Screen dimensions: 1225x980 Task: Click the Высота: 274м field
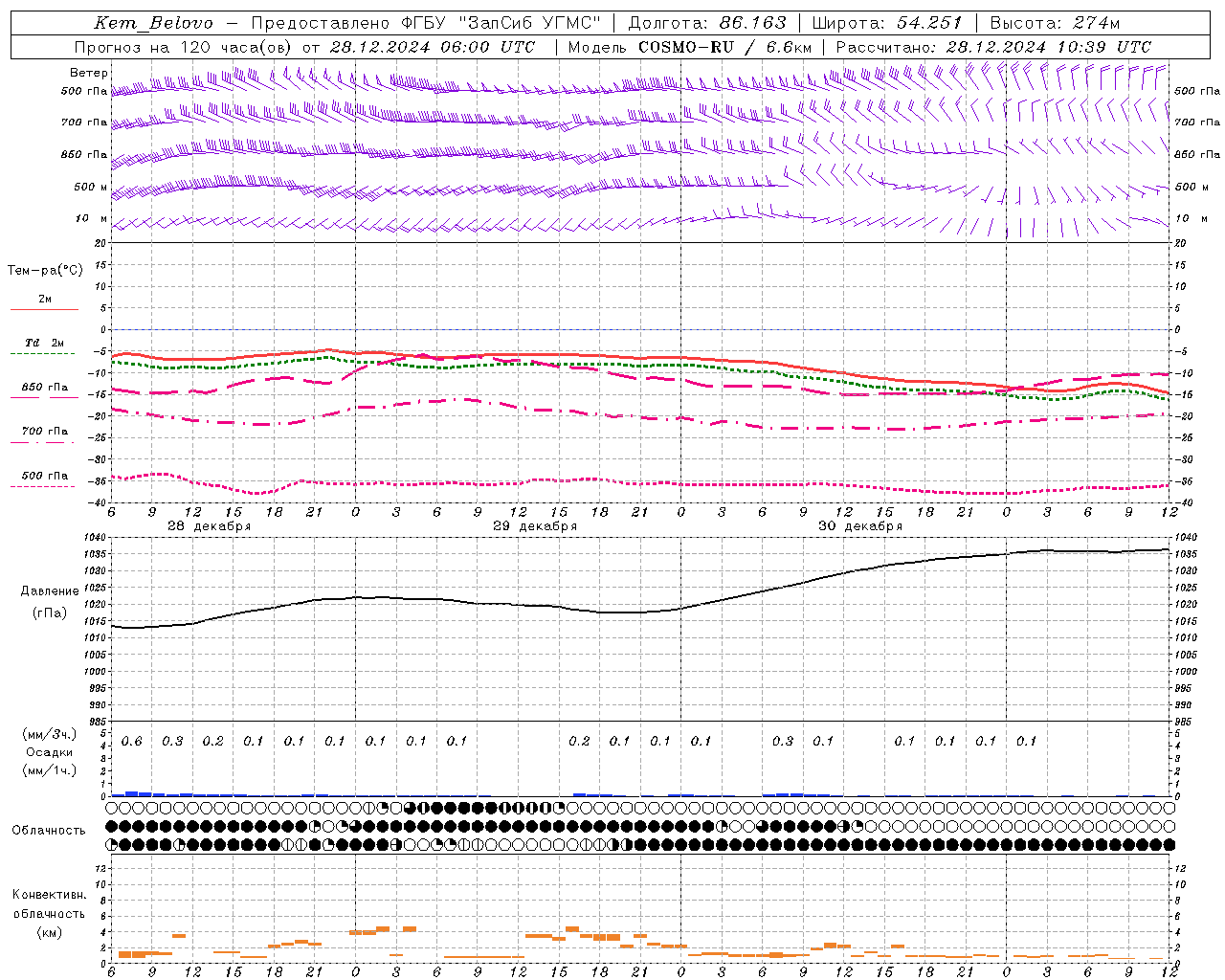tap(1054, 23)
